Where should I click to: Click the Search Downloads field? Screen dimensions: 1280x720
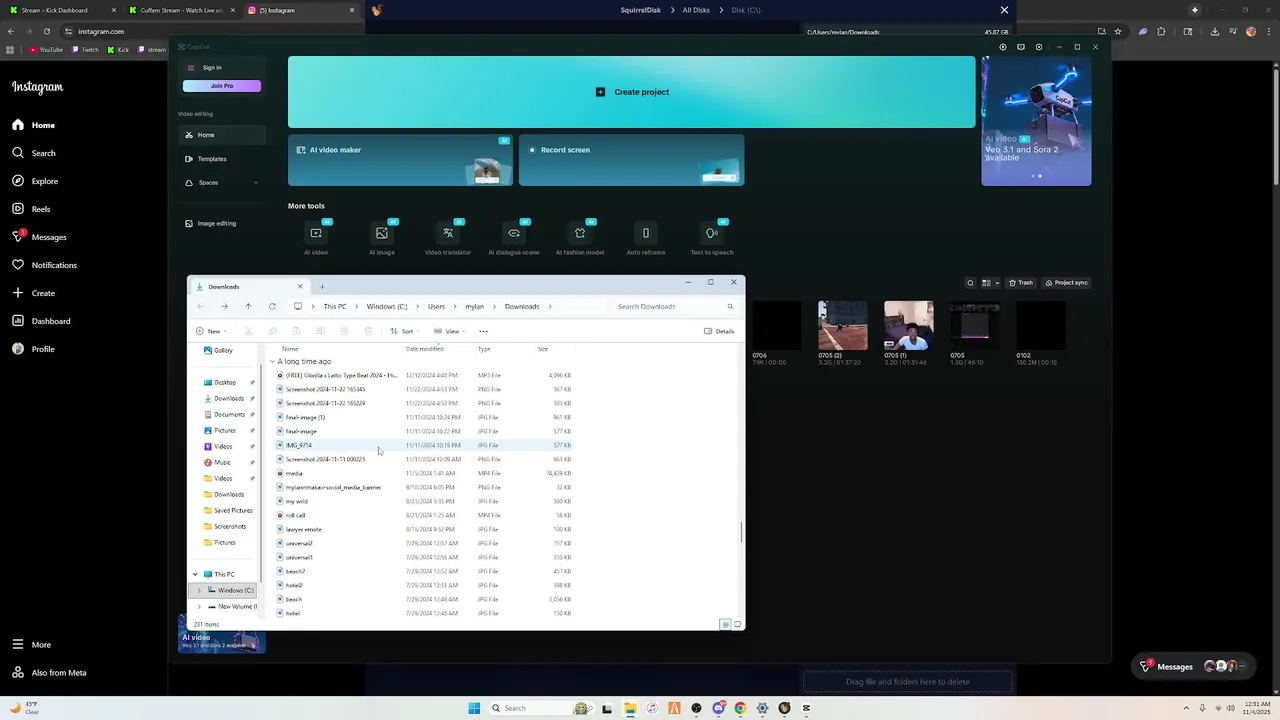click(x=673, y=307)
